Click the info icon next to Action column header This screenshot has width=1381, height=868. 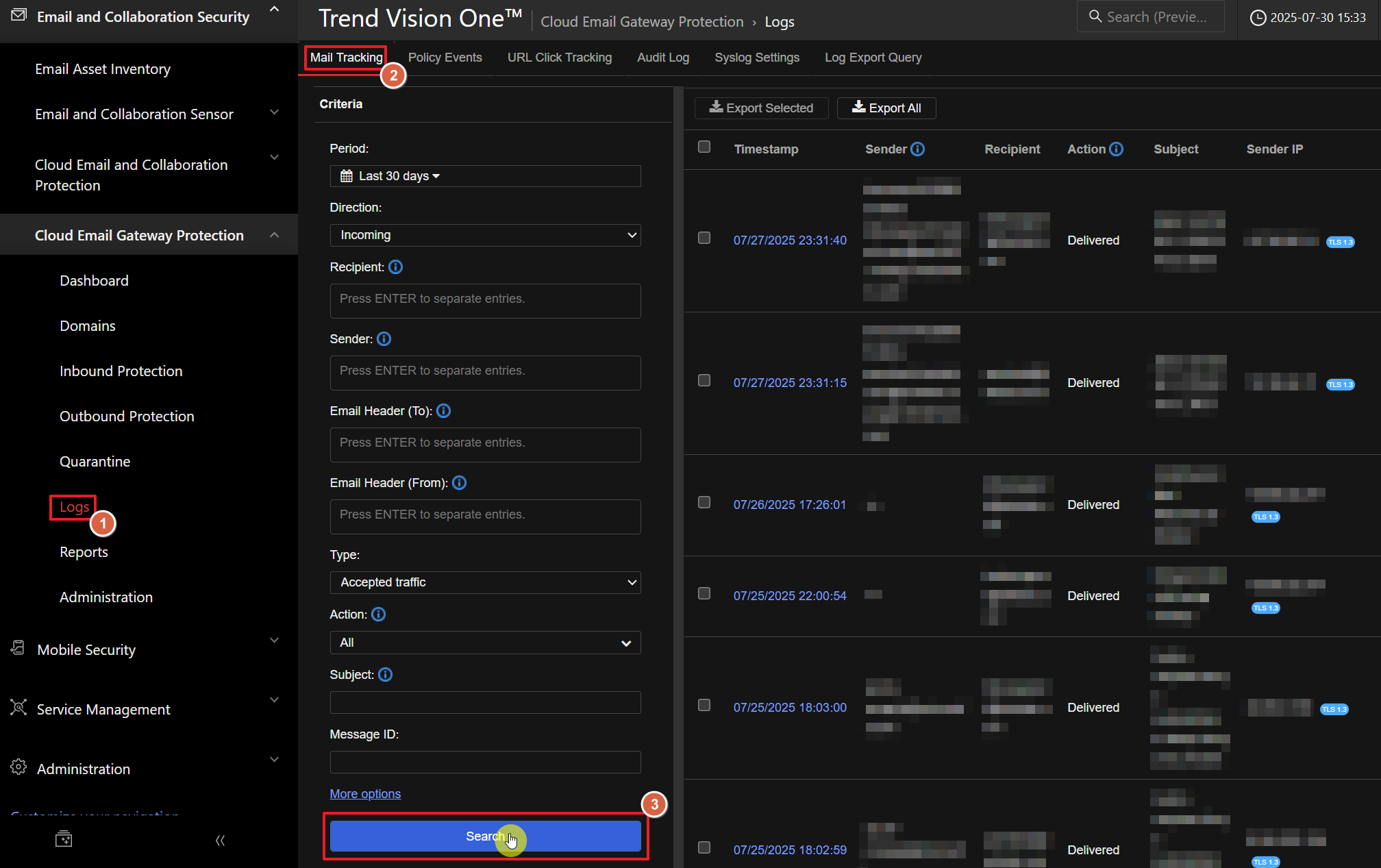(x=1116, y=149)
